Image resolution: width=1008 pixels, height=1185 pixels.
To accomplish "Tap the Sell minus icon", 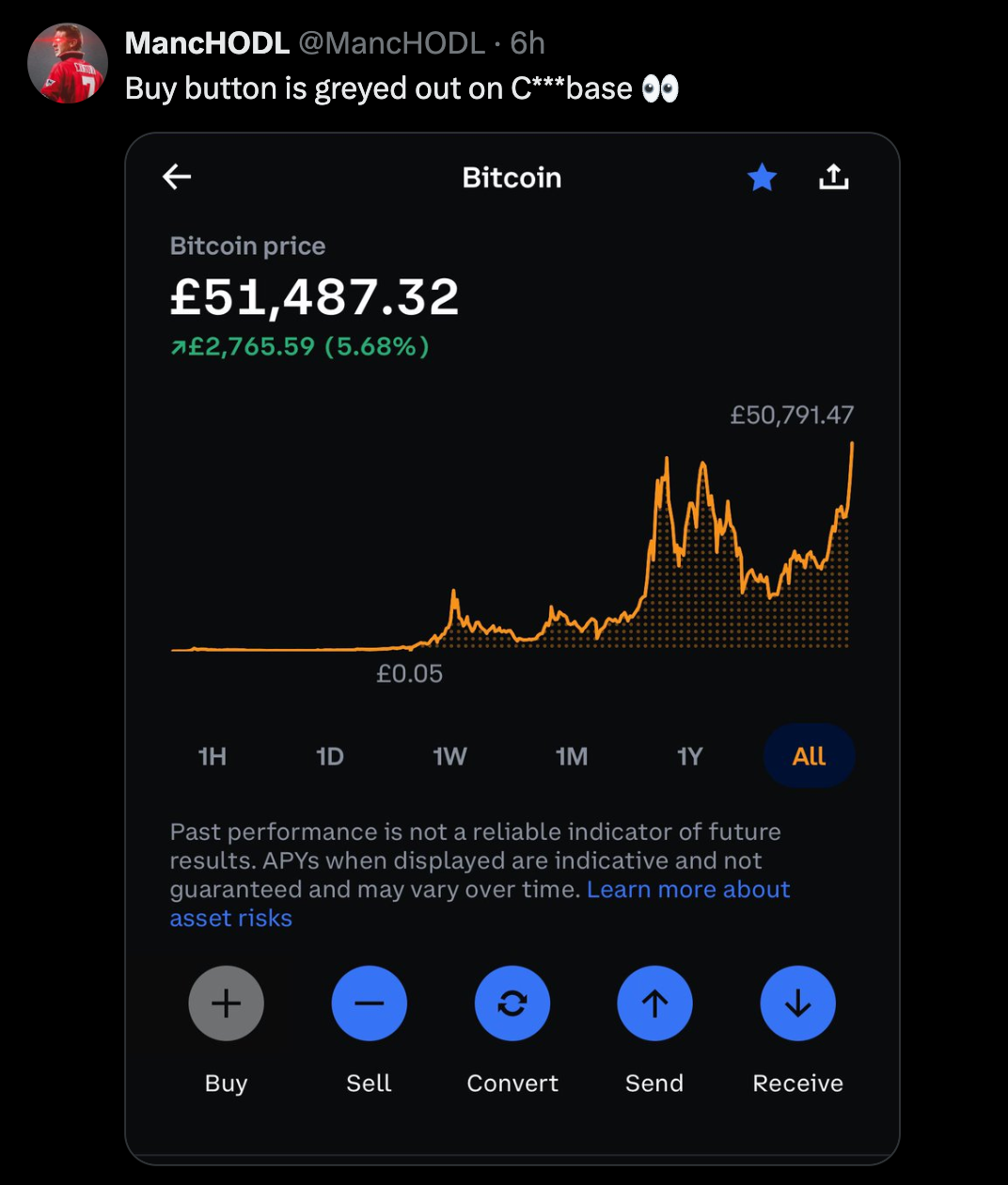I will tap(369, 1003).
